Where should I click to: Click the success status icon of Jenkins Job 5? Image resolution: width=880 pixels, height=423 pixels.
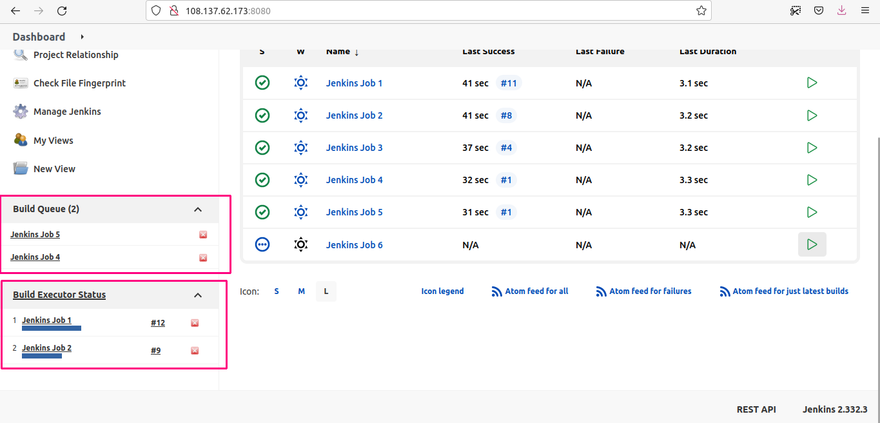coord(262,213)
